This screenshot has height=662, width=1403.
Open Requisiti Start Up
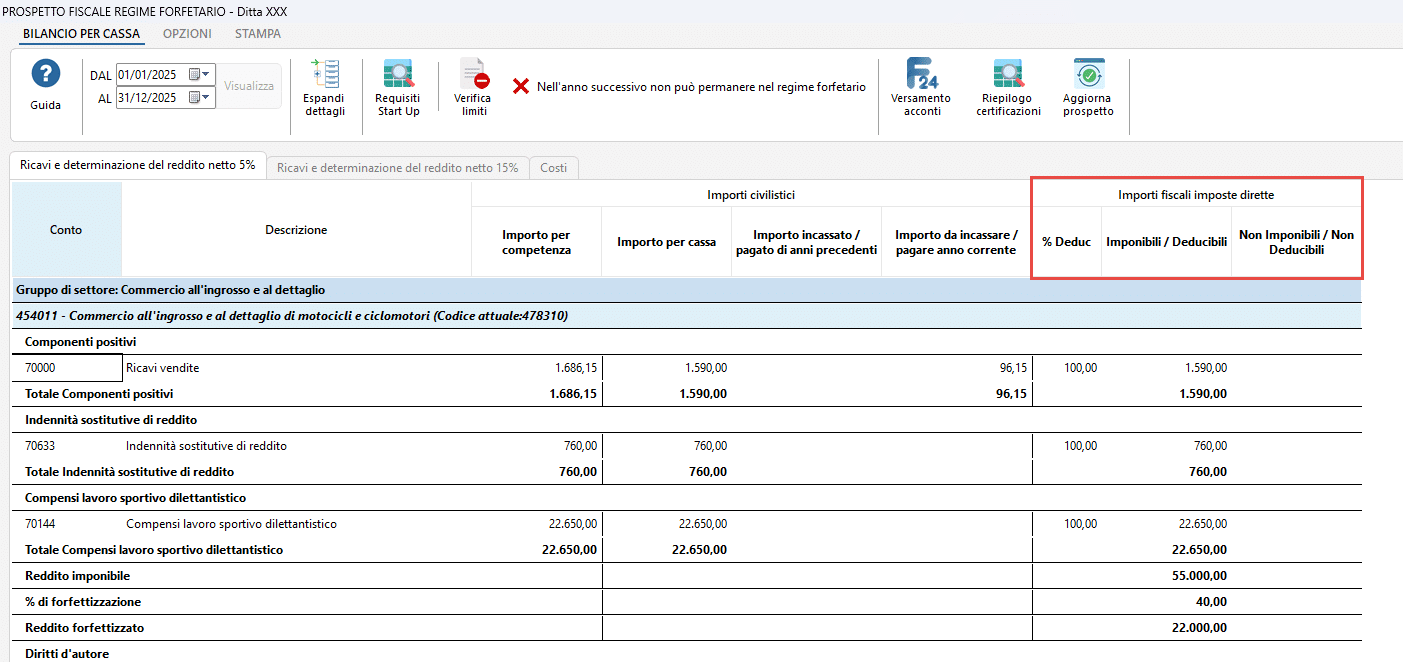(x=397, y=88)
